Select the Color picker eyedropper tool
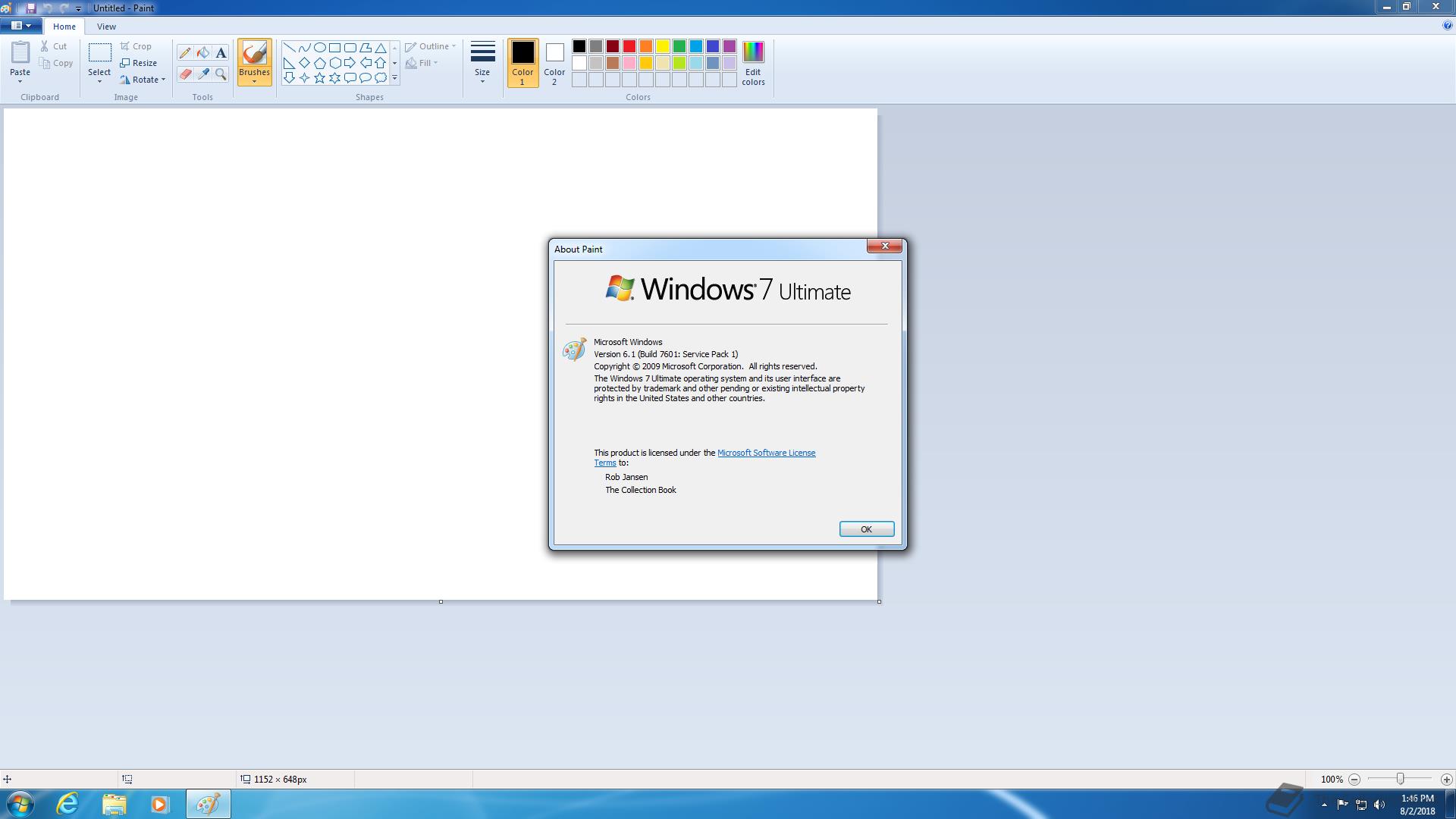The image size is (1456, 819). pos(203,74)
